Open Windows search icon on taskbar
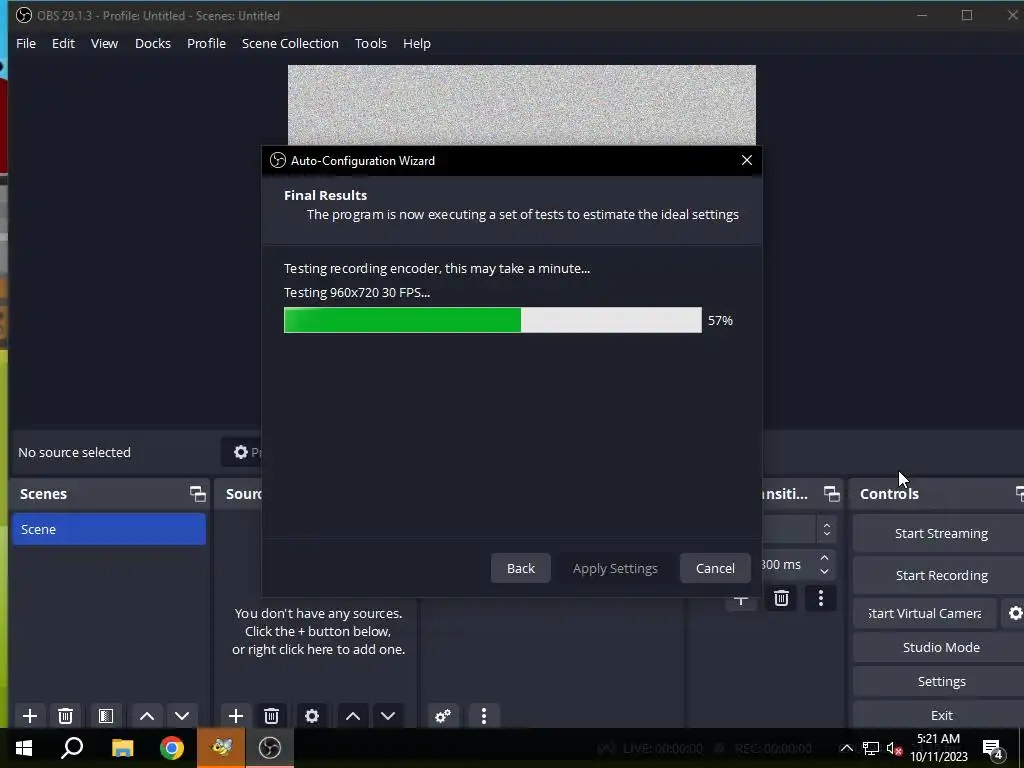The width and height of the screenshot is (1024, 768). tap(72, 748)
